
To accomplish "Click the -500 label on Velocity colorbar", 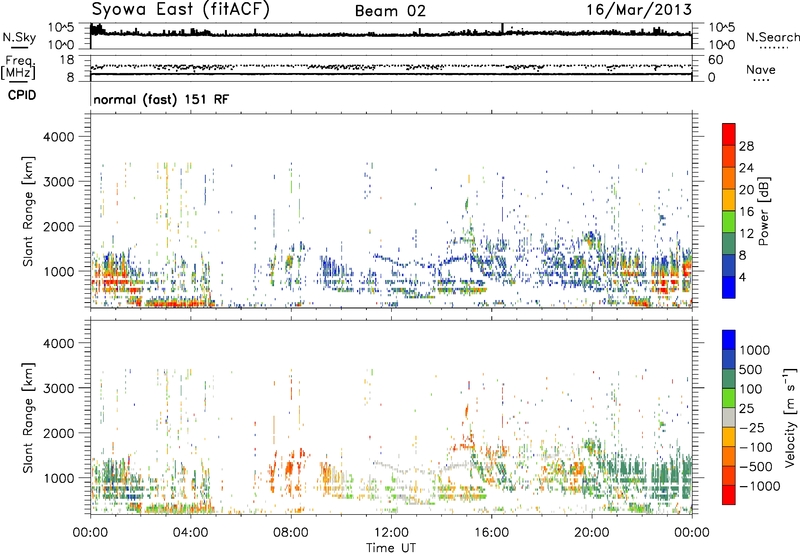I will [x=755, y=467].
